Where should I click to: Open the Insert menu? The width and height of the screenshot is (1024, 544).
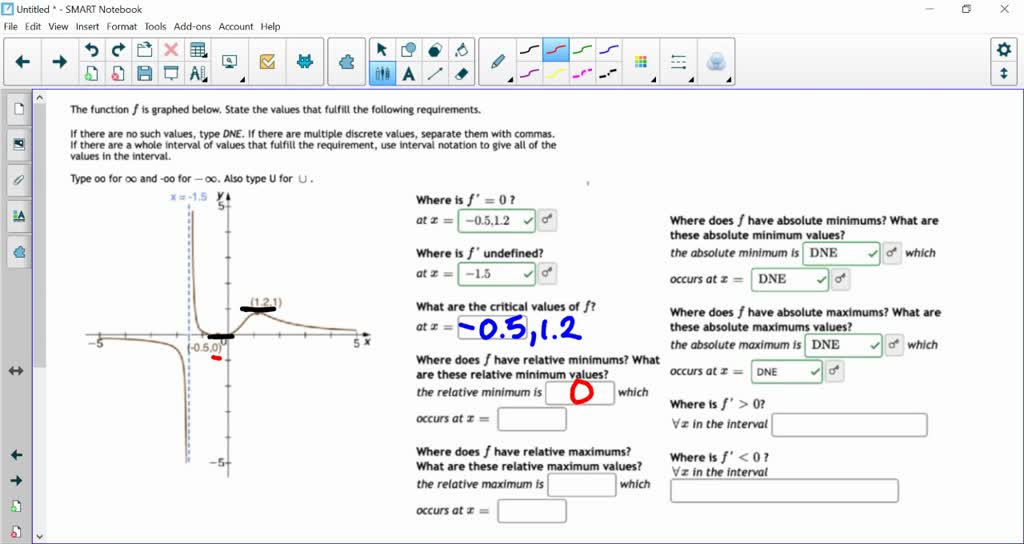(x=88, y=27)
